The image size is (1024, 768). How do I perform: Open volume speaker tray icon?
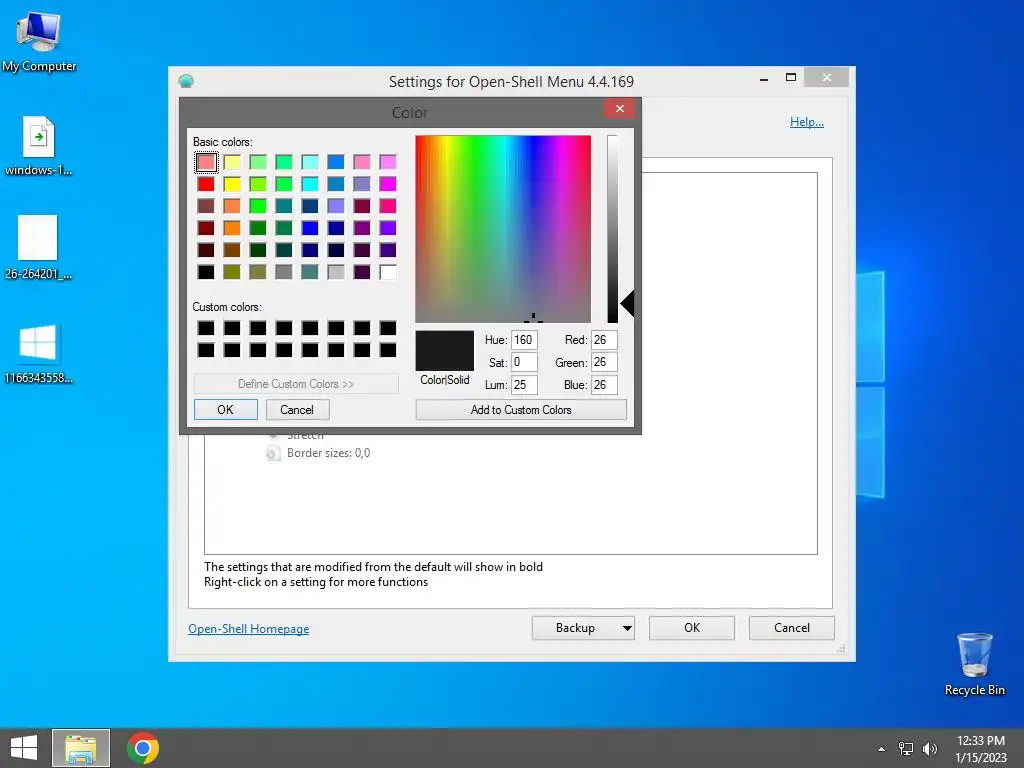[930, 749]
